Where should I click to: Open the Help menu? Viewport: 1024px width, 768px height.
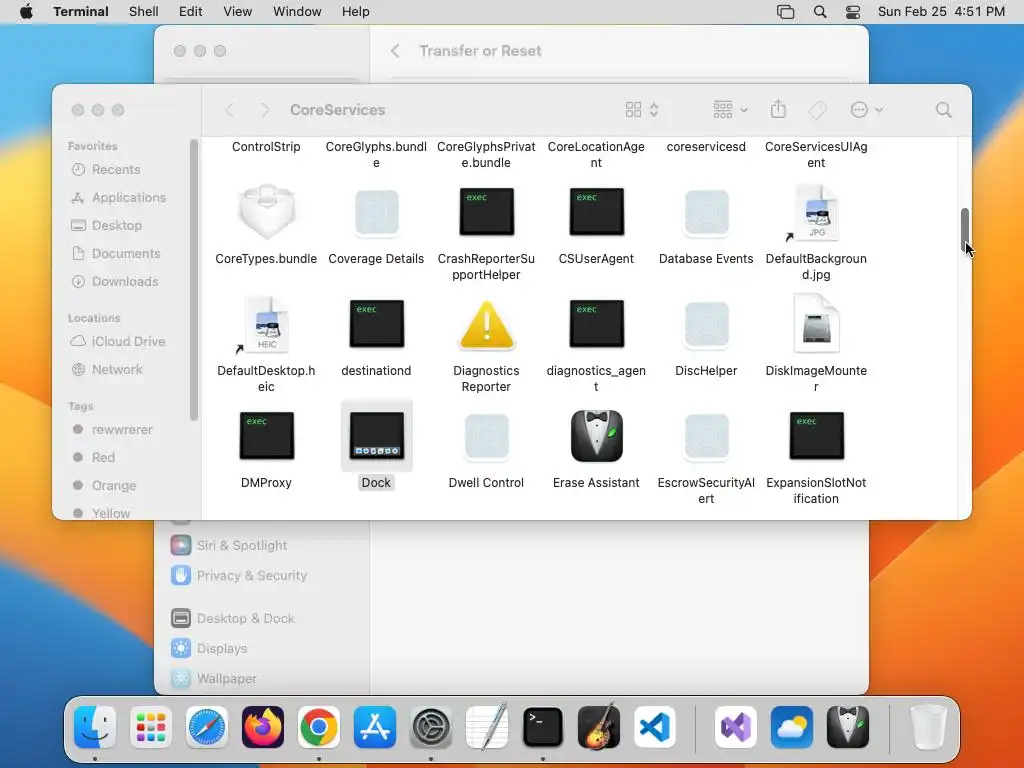355,12
